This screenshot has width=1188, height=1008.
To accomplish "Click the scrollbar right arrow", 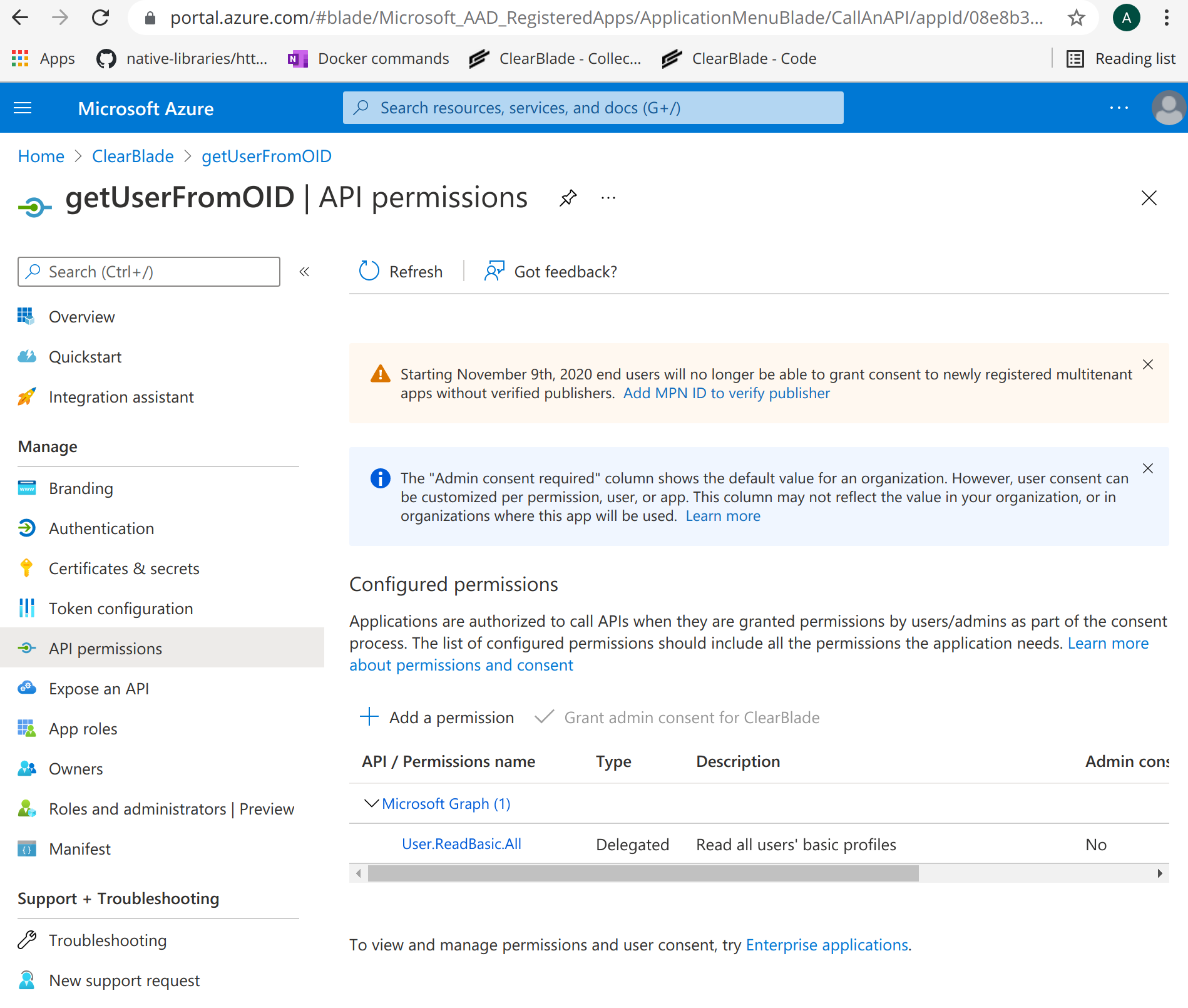I will tap(1160, 873).
